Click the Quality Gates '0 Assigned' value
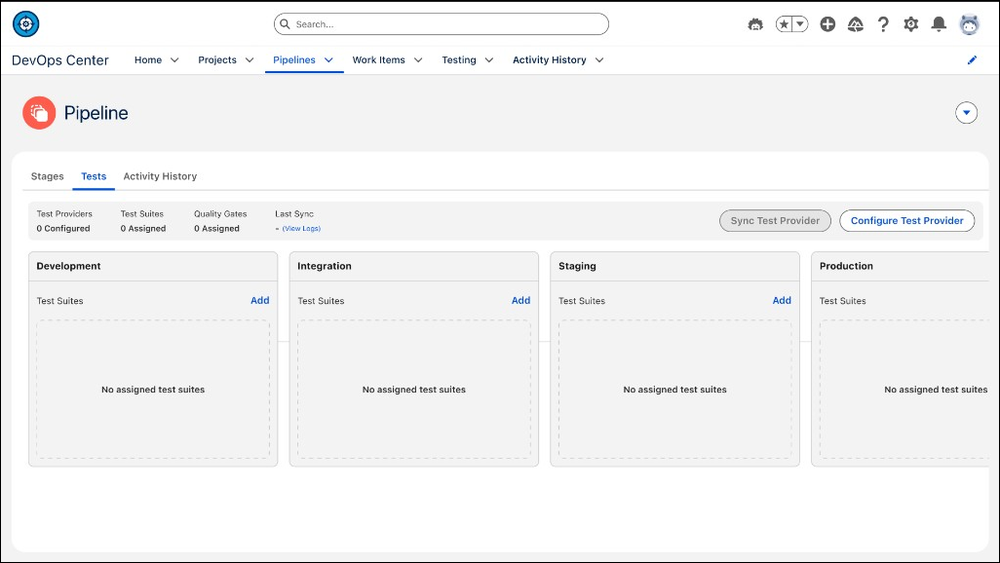Image resolution: width=1000 pixels, height=563 pixels. pos(217,228)
